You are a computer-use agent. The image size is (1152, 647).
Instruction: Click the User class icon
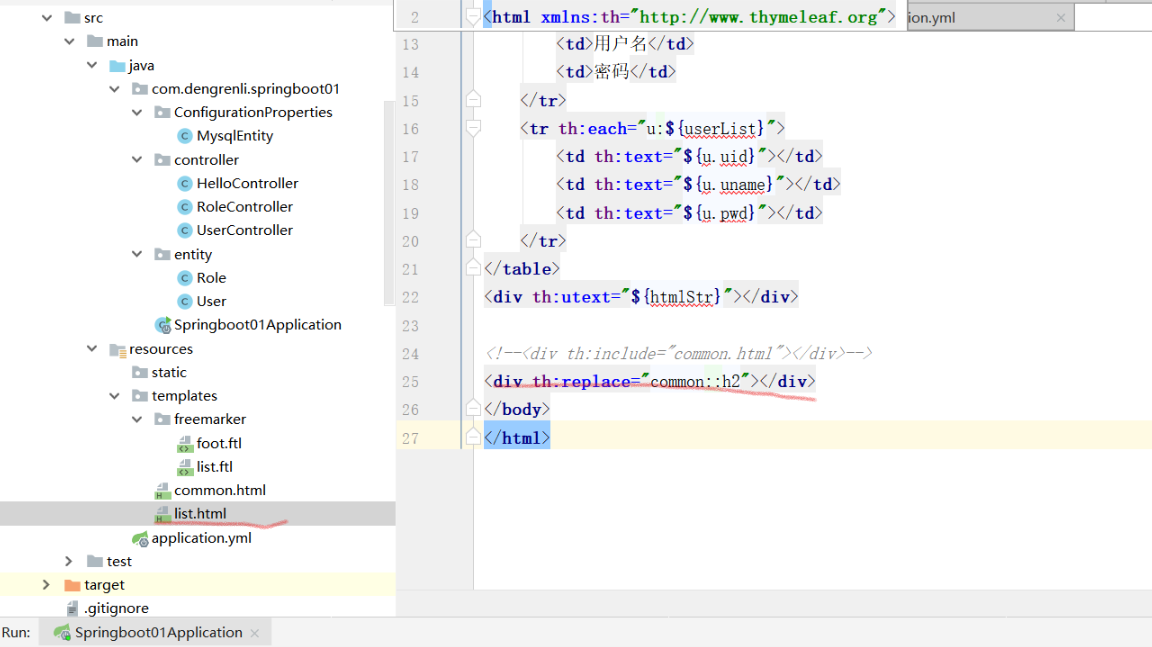(x=185, y=301)
